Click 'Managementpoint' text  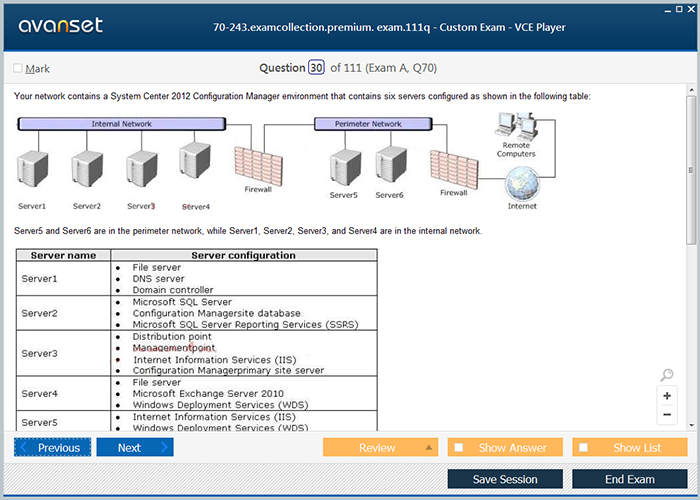click(x=174, y=348)
